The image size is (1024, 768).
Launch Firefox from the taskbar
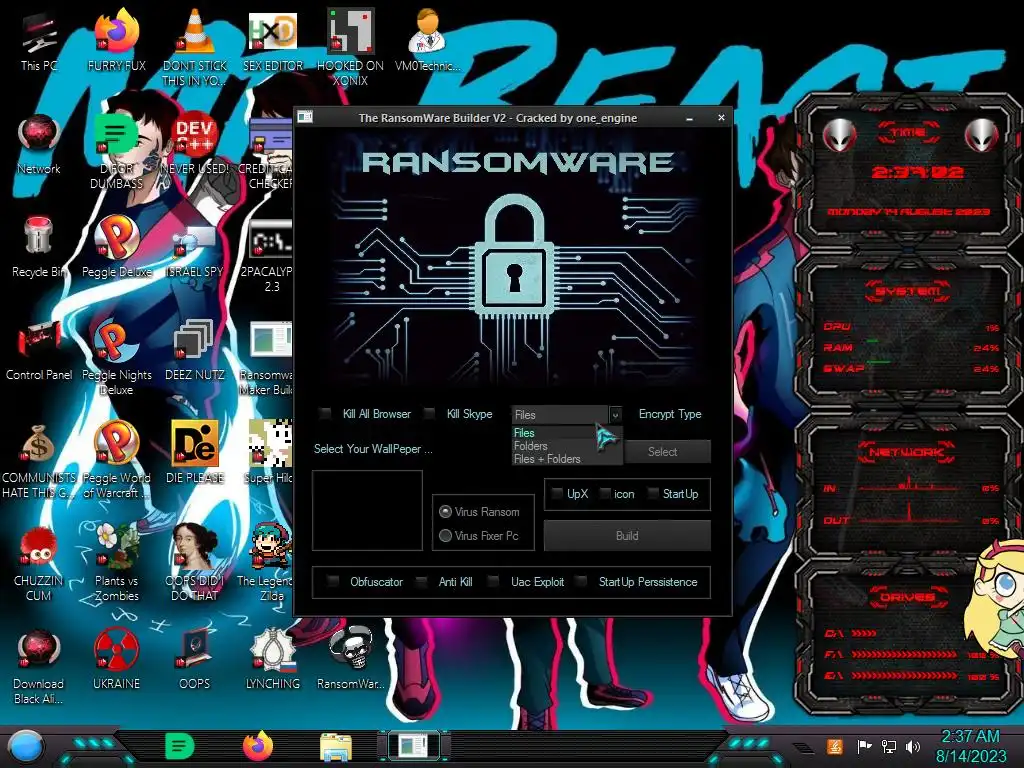pyautogui.click(x=258, y=746)
